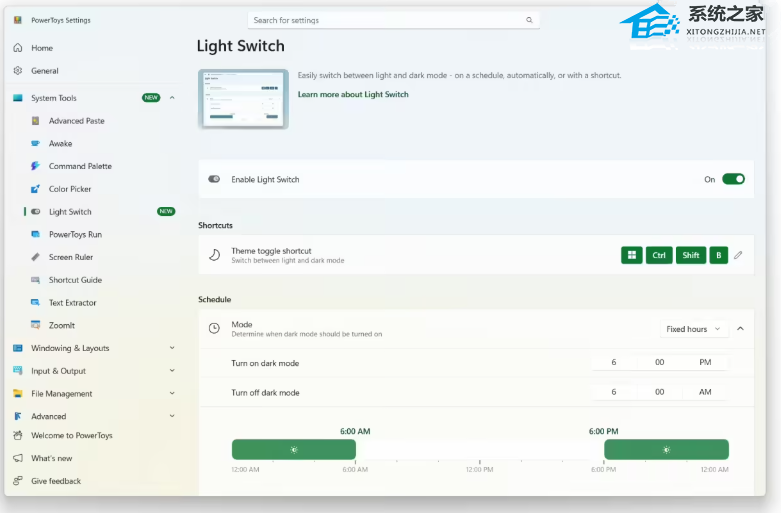Click the Command Palette icon
Screen dimensions: 781x513
tap(35, 166)
